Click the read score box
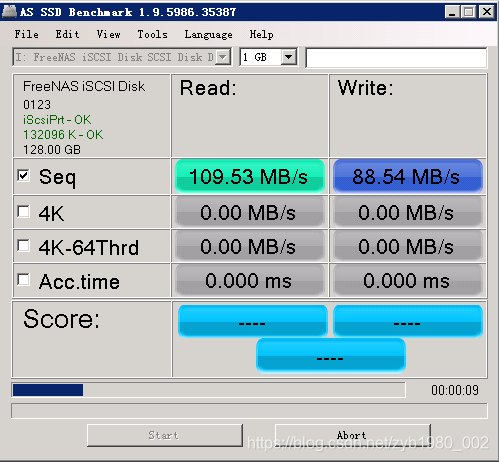 tap(253, 321)
